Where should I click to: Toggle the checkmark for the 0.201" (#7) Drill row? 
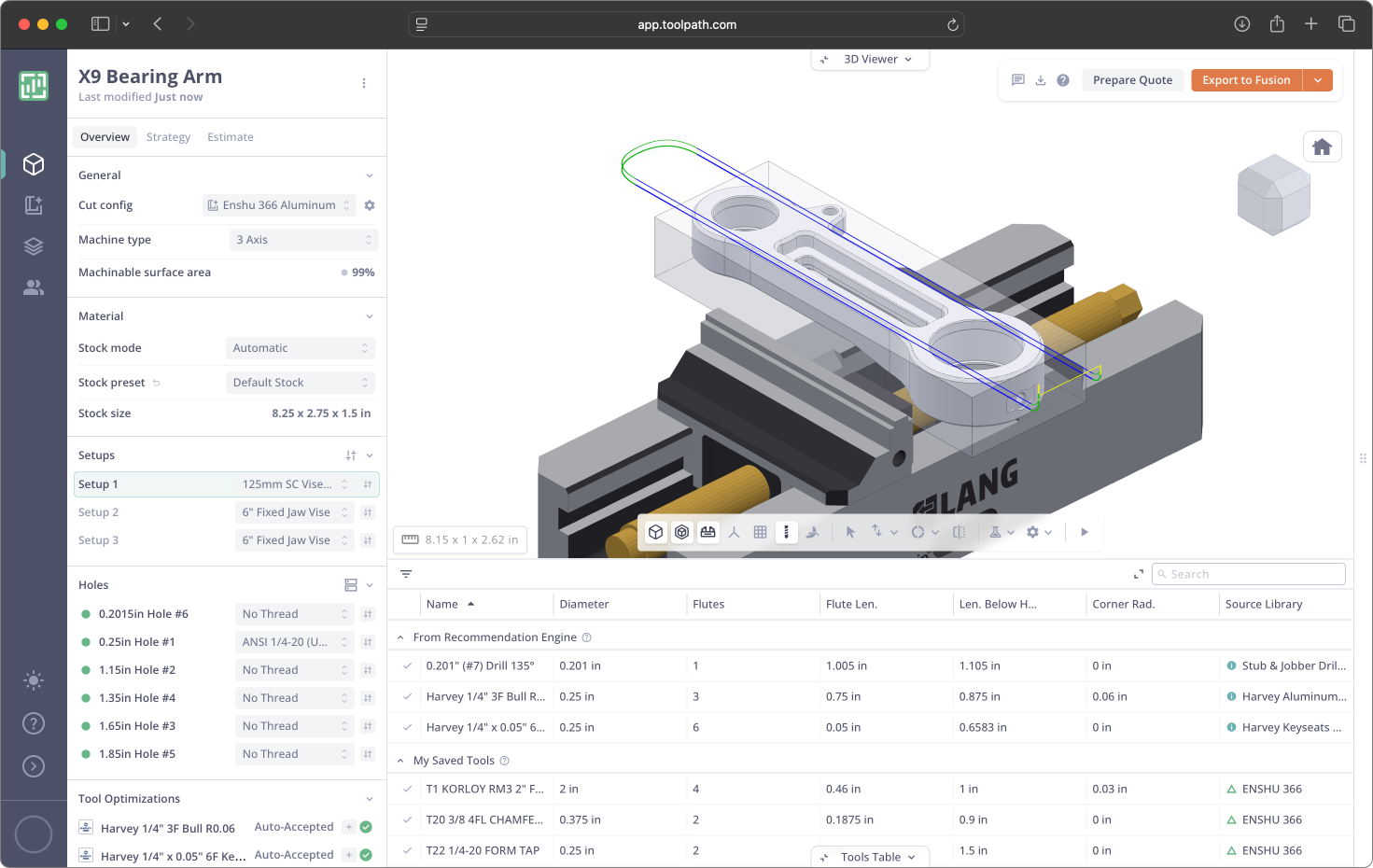click(x=408, y=665)
